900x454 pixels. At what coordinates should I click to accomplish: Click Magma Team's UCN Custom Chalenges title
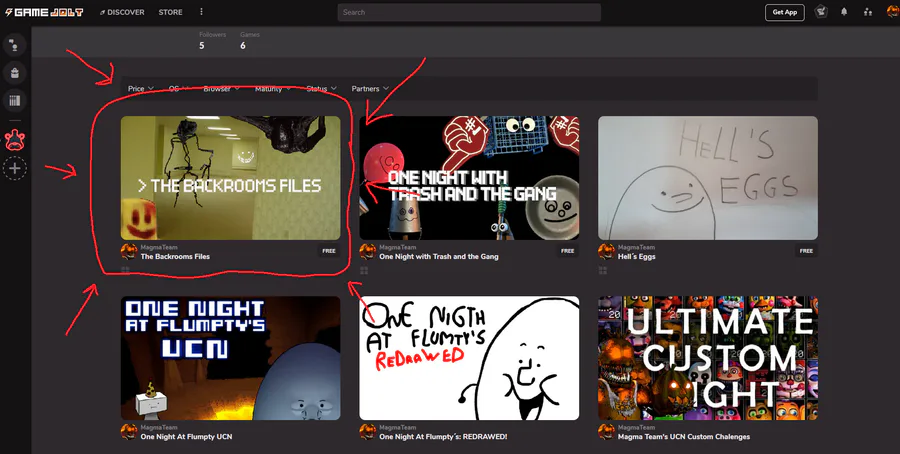[x=684, y=437]
